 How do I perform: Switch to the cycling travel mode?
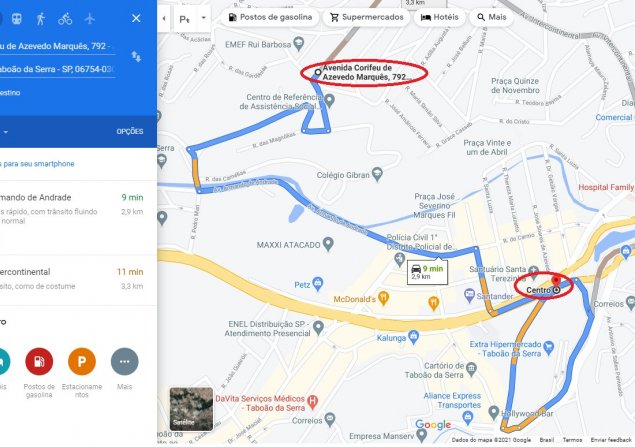[x=65, y=19]
